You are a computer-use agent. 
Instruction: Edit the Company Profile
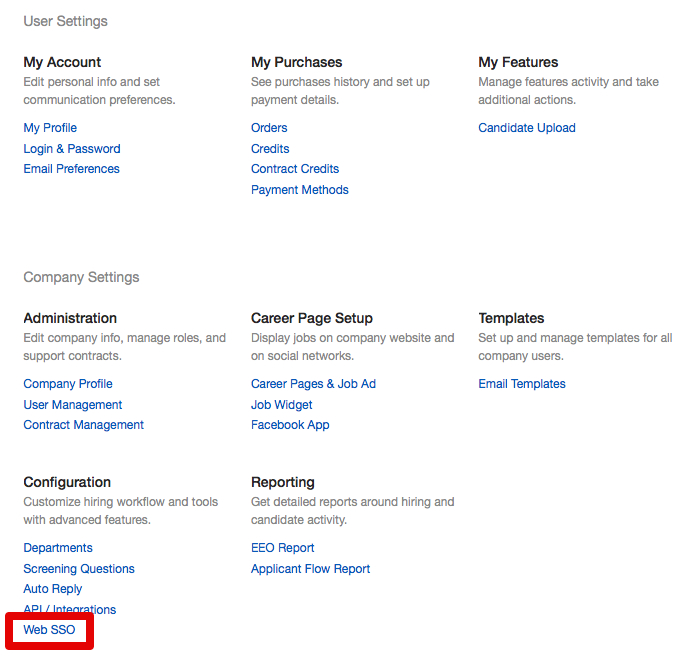coord(68,384)
